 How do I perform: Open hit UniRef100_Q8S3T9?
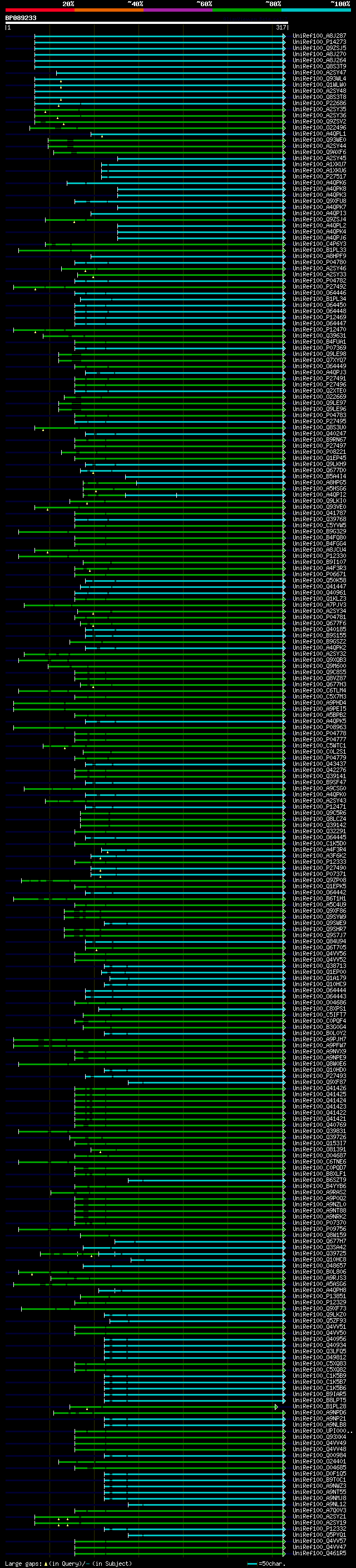pyautogui.click(x=319, y=66)
